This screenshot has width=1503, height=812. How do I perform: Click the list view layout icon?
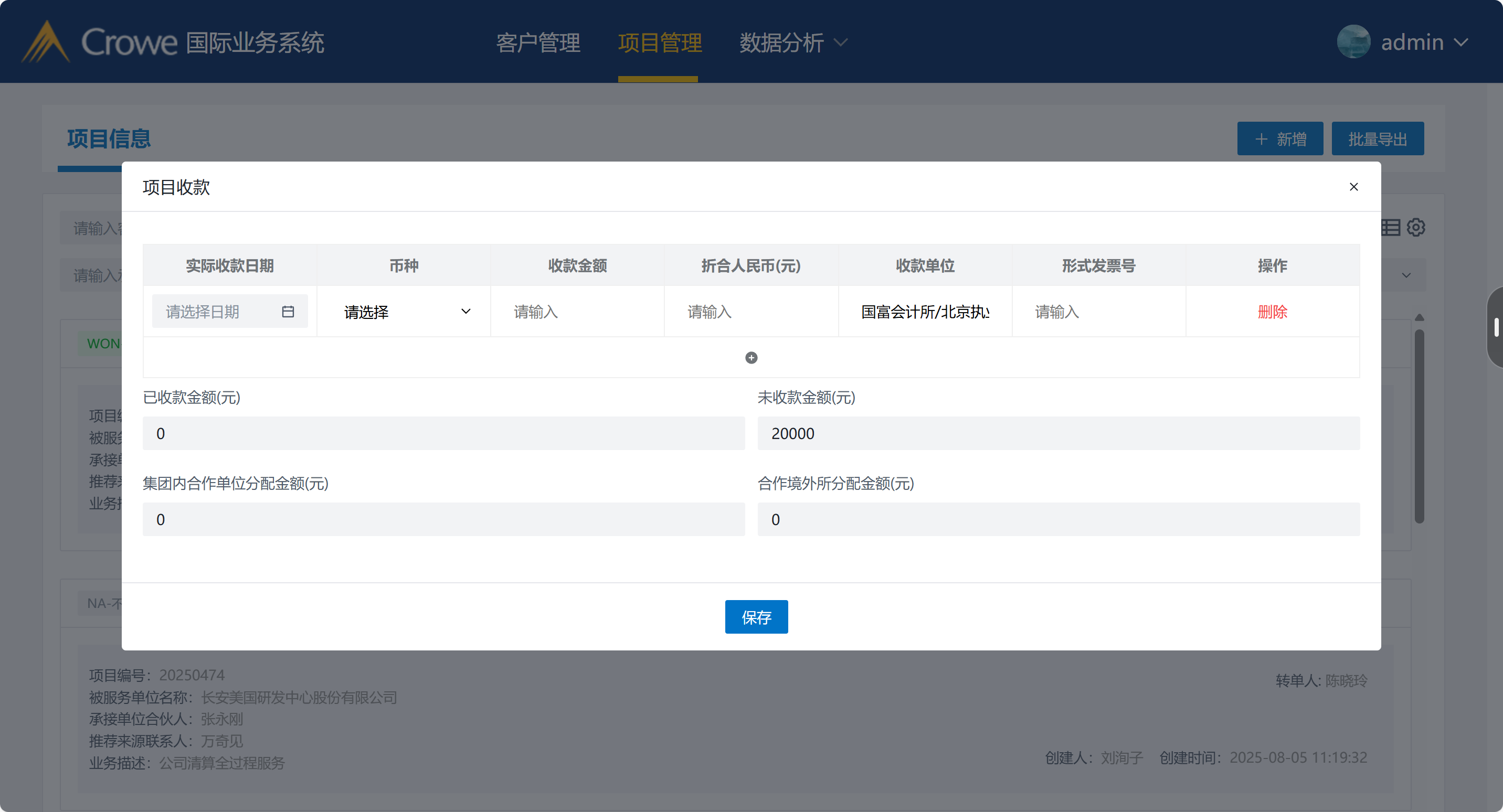click(1391, 228)
